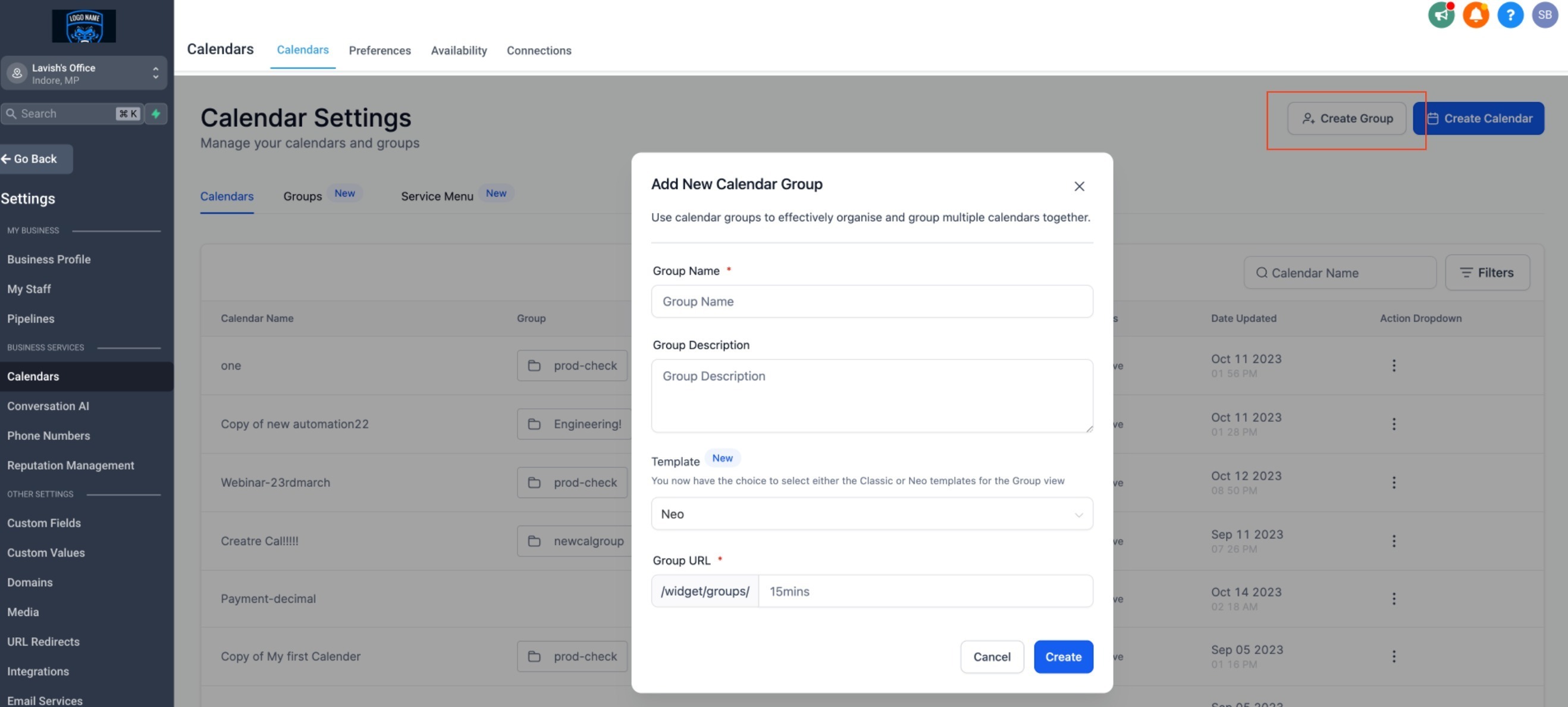Click the green lightning quick actions icon
The image size is (1568, 707).
click(156, 113)
